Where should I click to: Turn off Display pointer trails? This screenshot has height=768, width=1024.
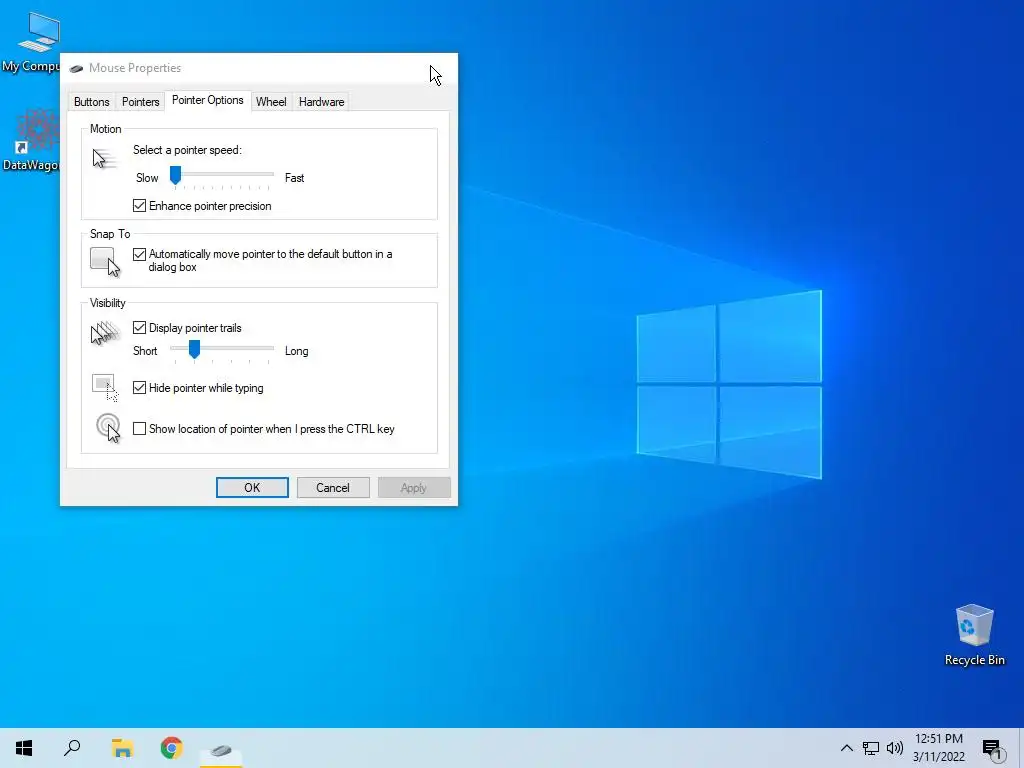(139, 327)
